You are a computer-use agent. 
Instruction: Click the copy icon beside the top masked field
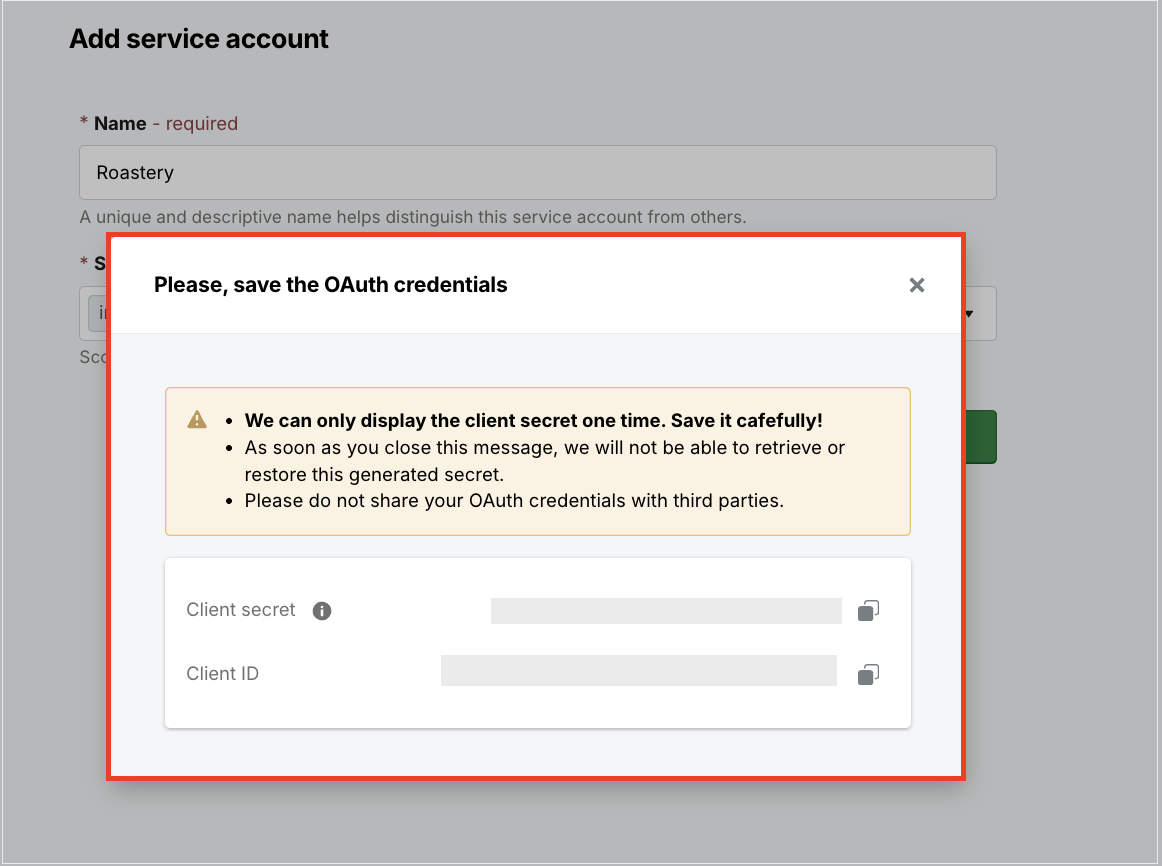tap(868, 611)
